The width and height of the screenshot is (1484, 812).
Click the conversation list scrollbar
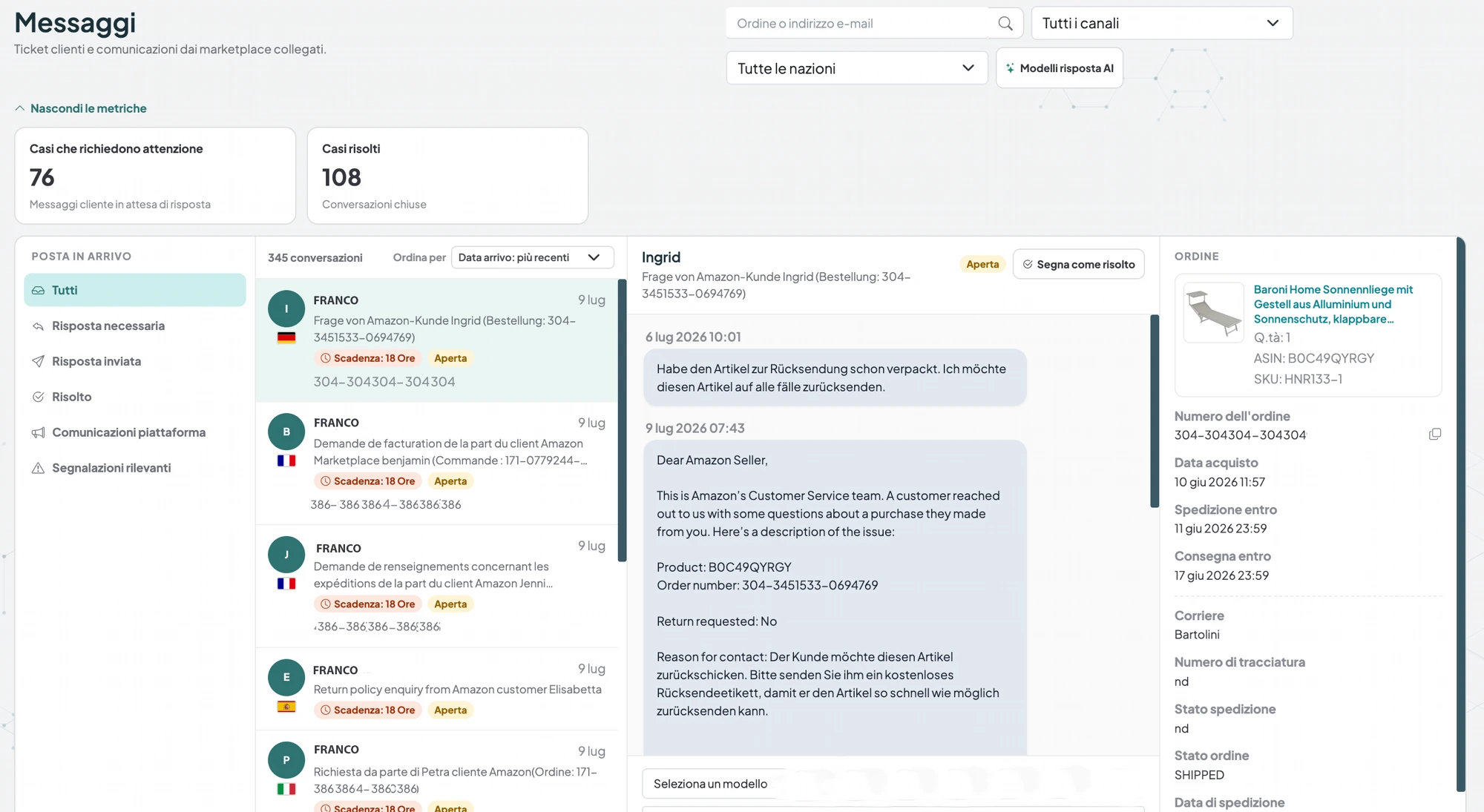click(622, 420)
